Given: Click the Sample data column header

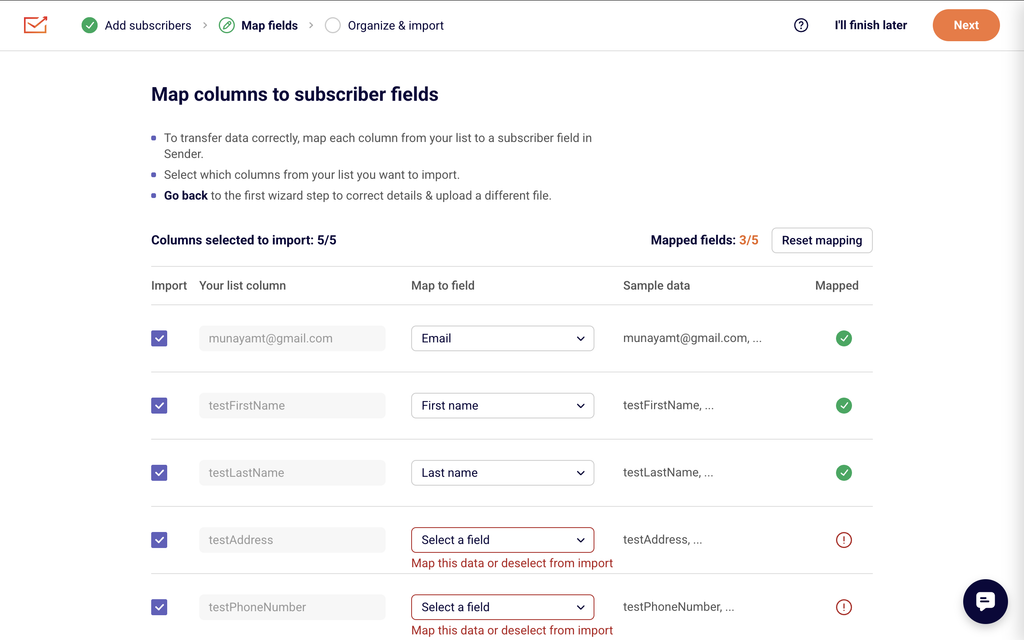Looking at the screenshot, I should point(656,285).
